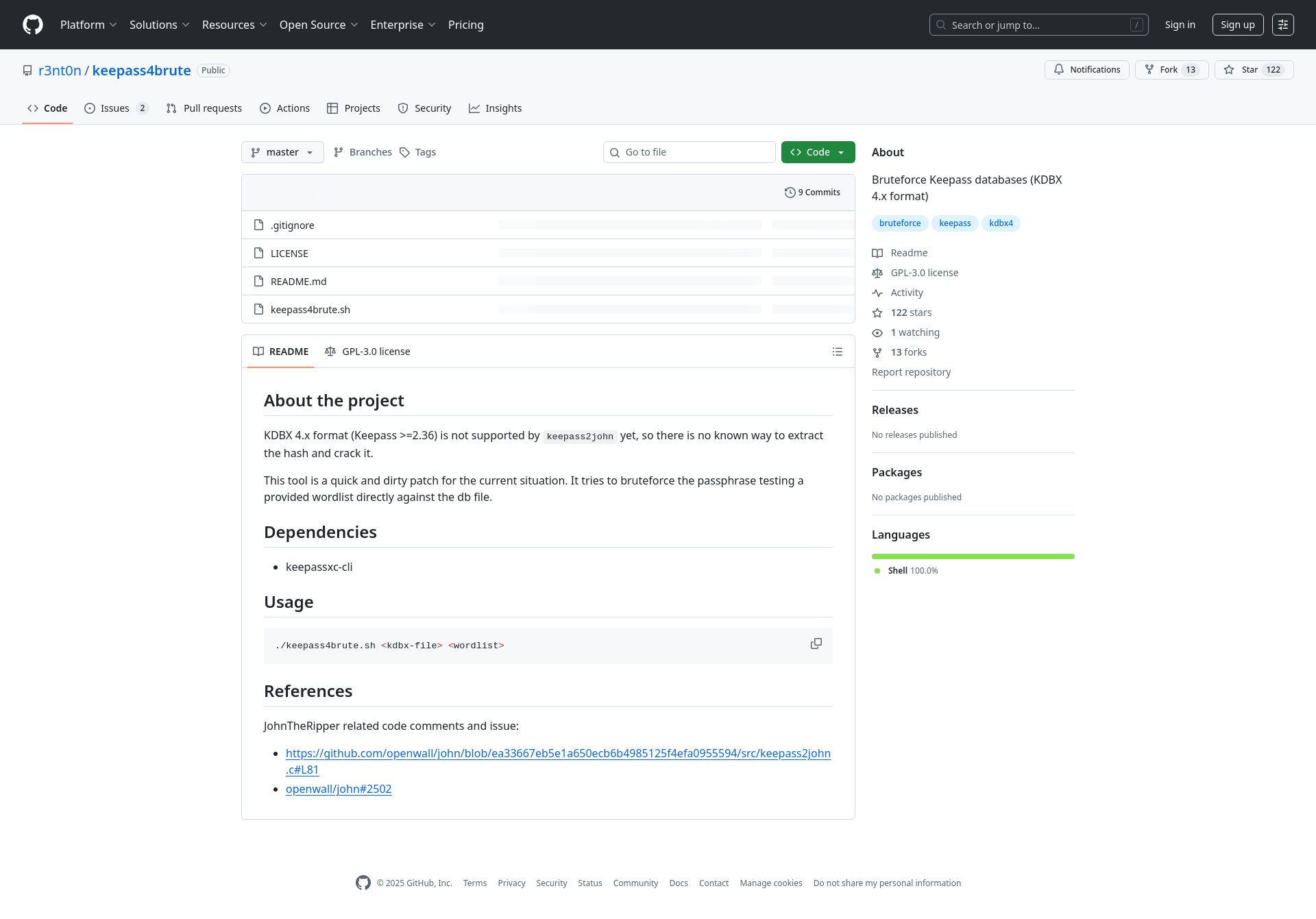This screenshot has width=1316, height=919.
Task: Open the header appearance settings icon
Action: coord(1282,25)
